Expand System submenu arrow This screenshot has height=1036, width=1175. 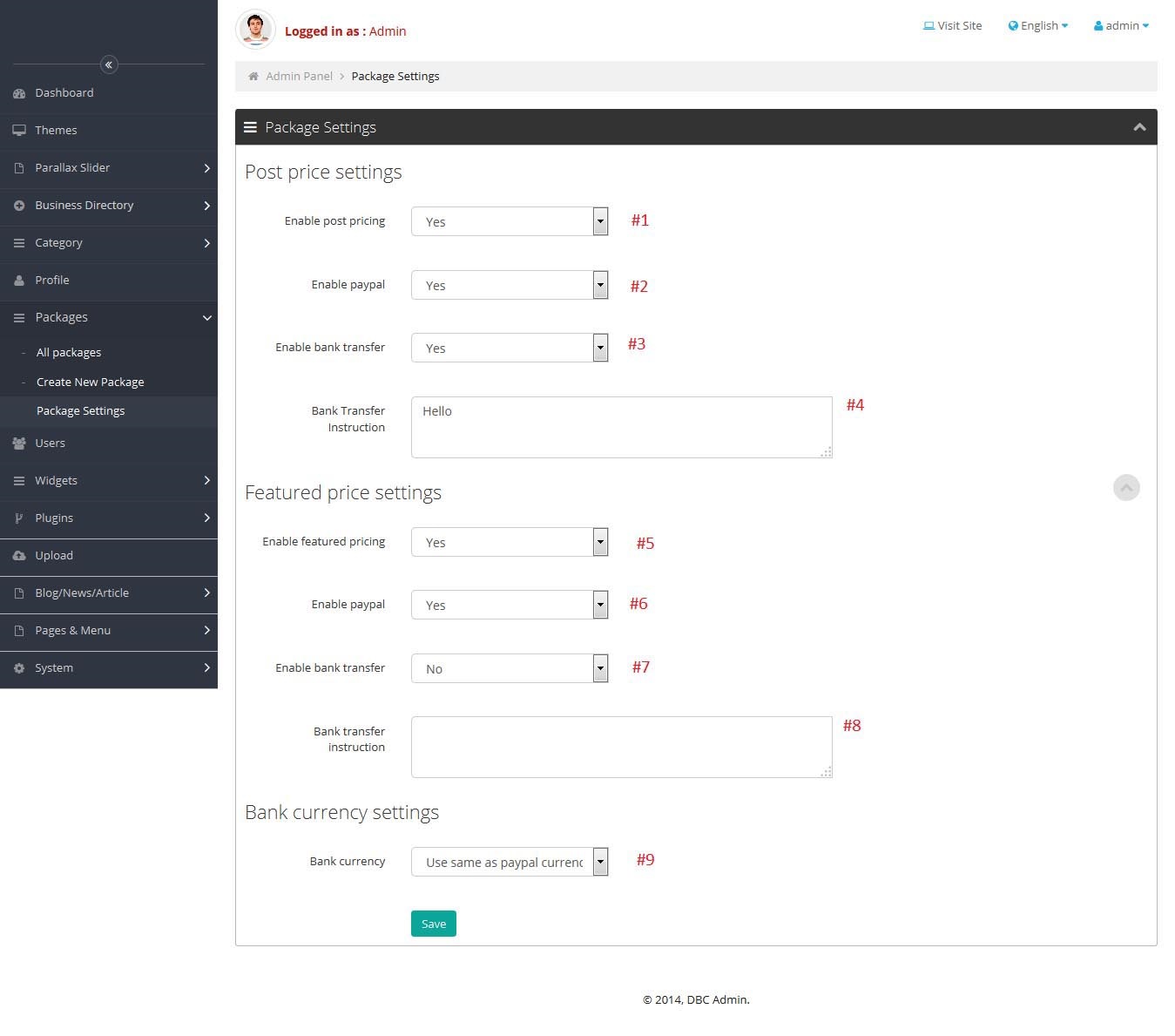point(206,668)
